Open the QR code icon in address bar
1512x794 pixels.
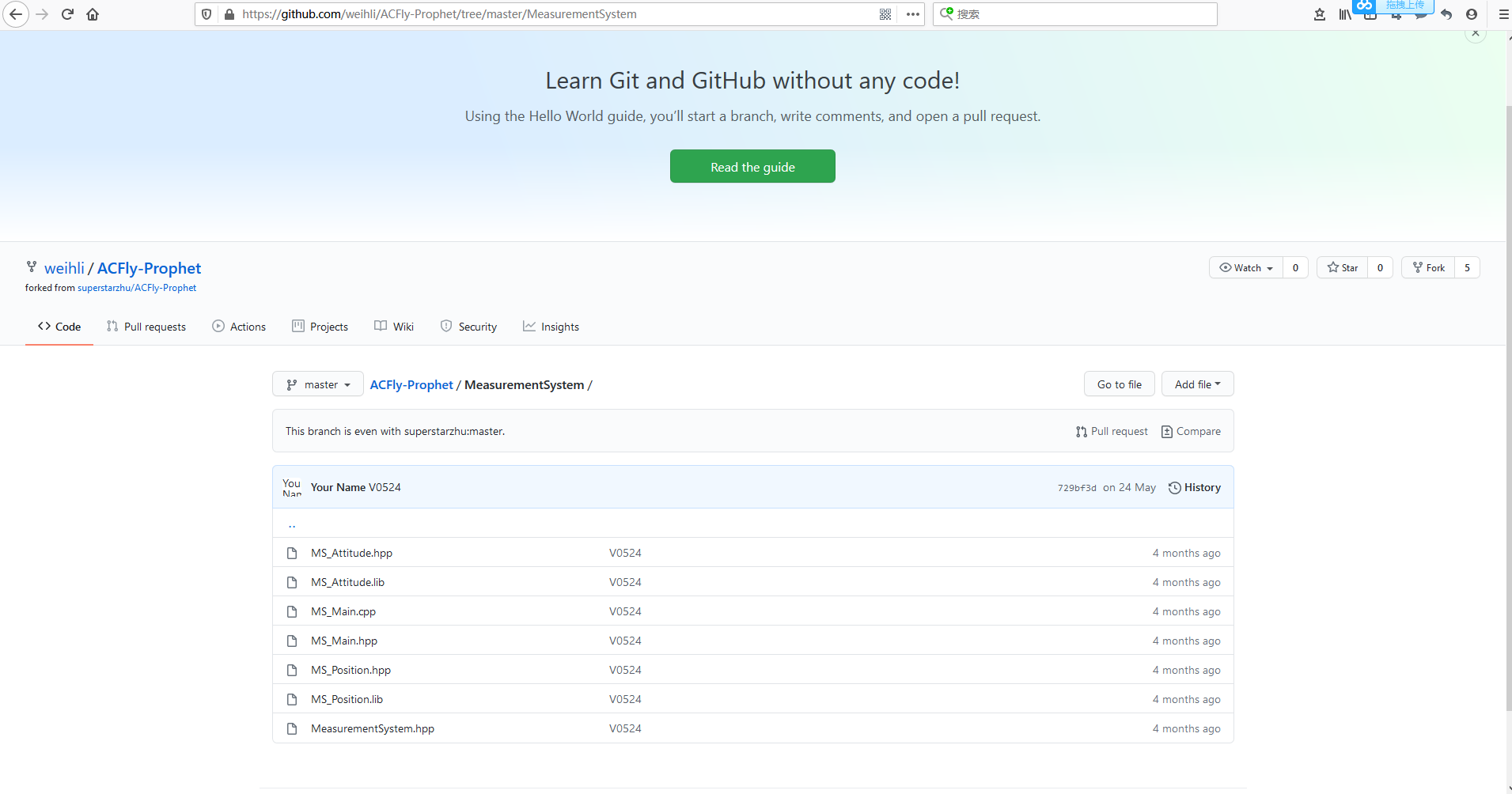885,14
